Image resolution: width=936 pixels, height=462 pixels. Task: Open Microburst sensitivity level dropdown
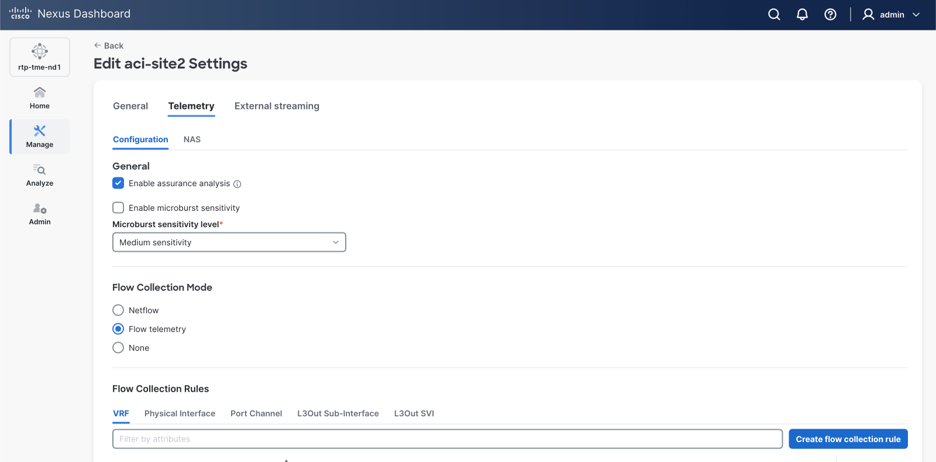click(x=229, y=242)
